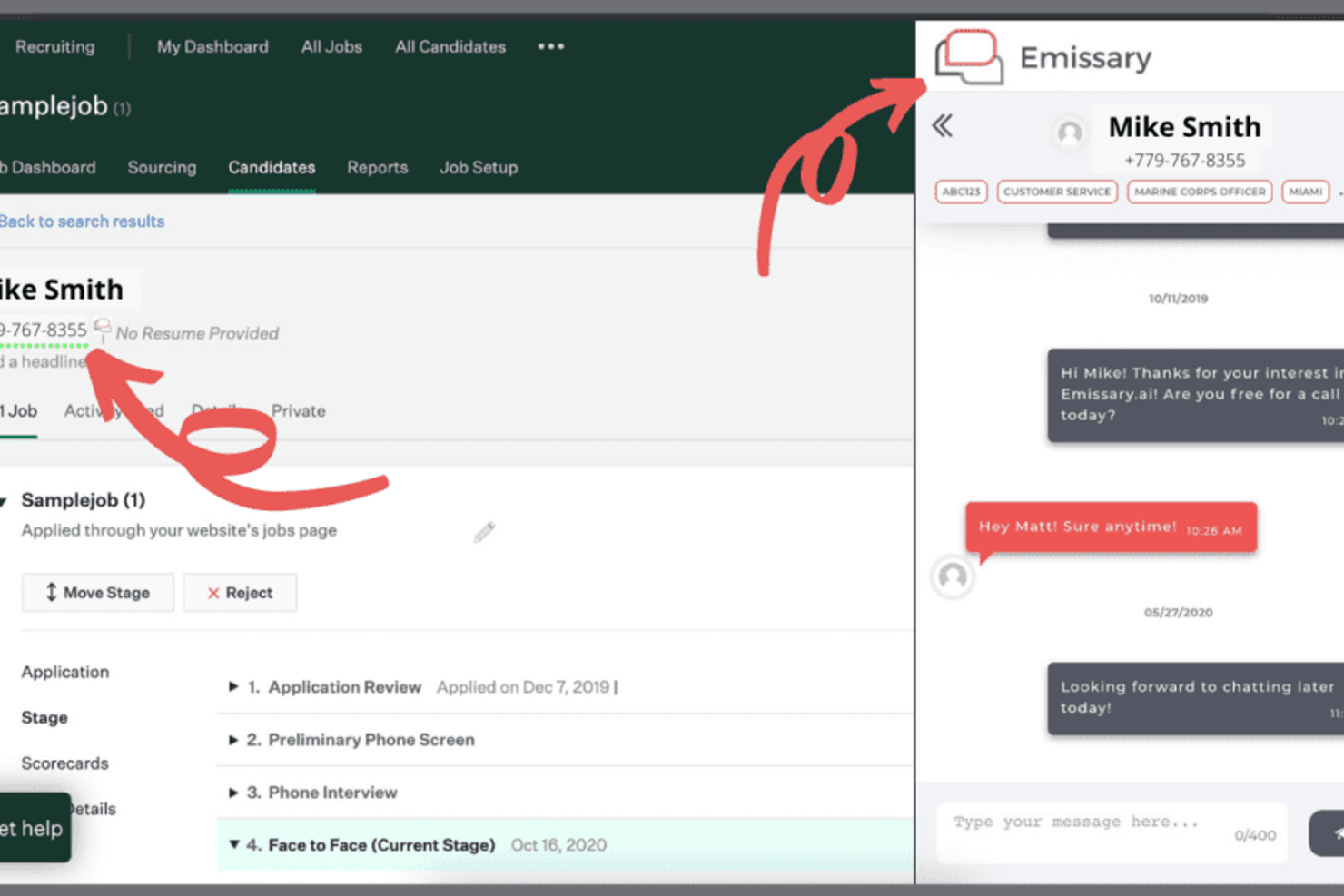Image resolution: width=1344 pixels, height=896 pixels.
Task: Click the Move Stage button
Action: [x=97, y=592]
